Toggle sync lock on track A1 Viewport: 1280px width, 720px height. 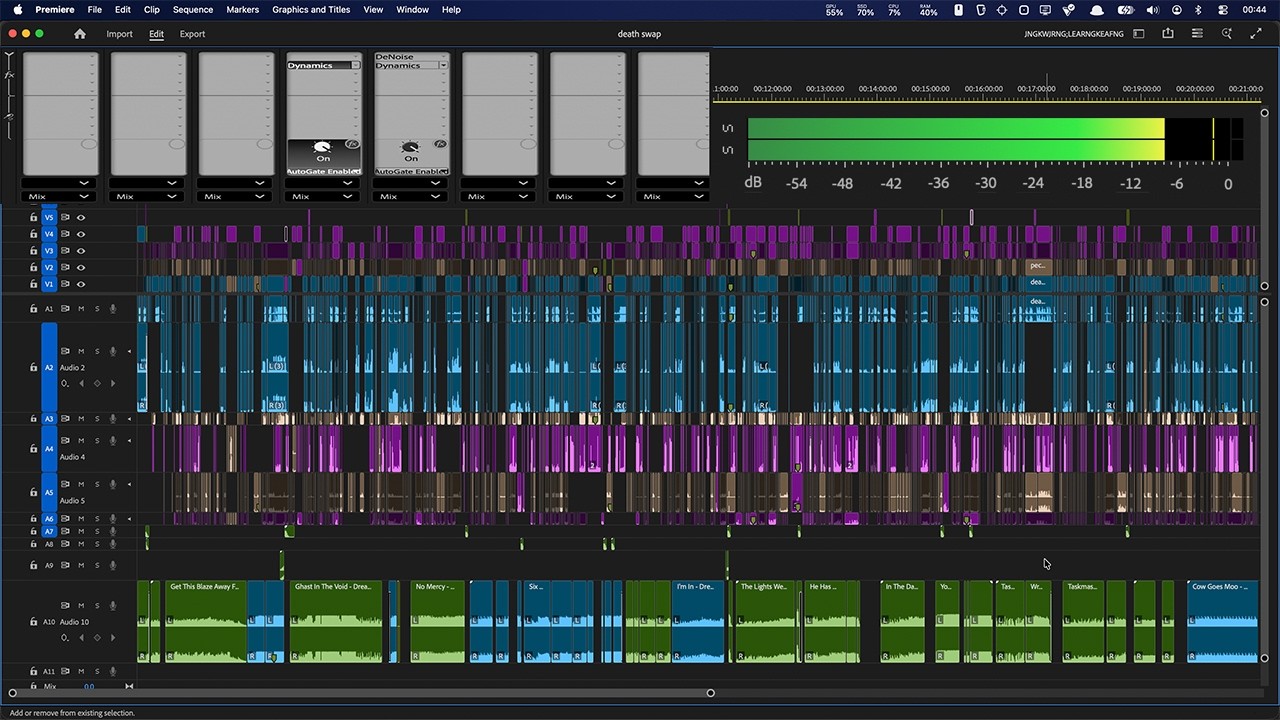[65, 309]
